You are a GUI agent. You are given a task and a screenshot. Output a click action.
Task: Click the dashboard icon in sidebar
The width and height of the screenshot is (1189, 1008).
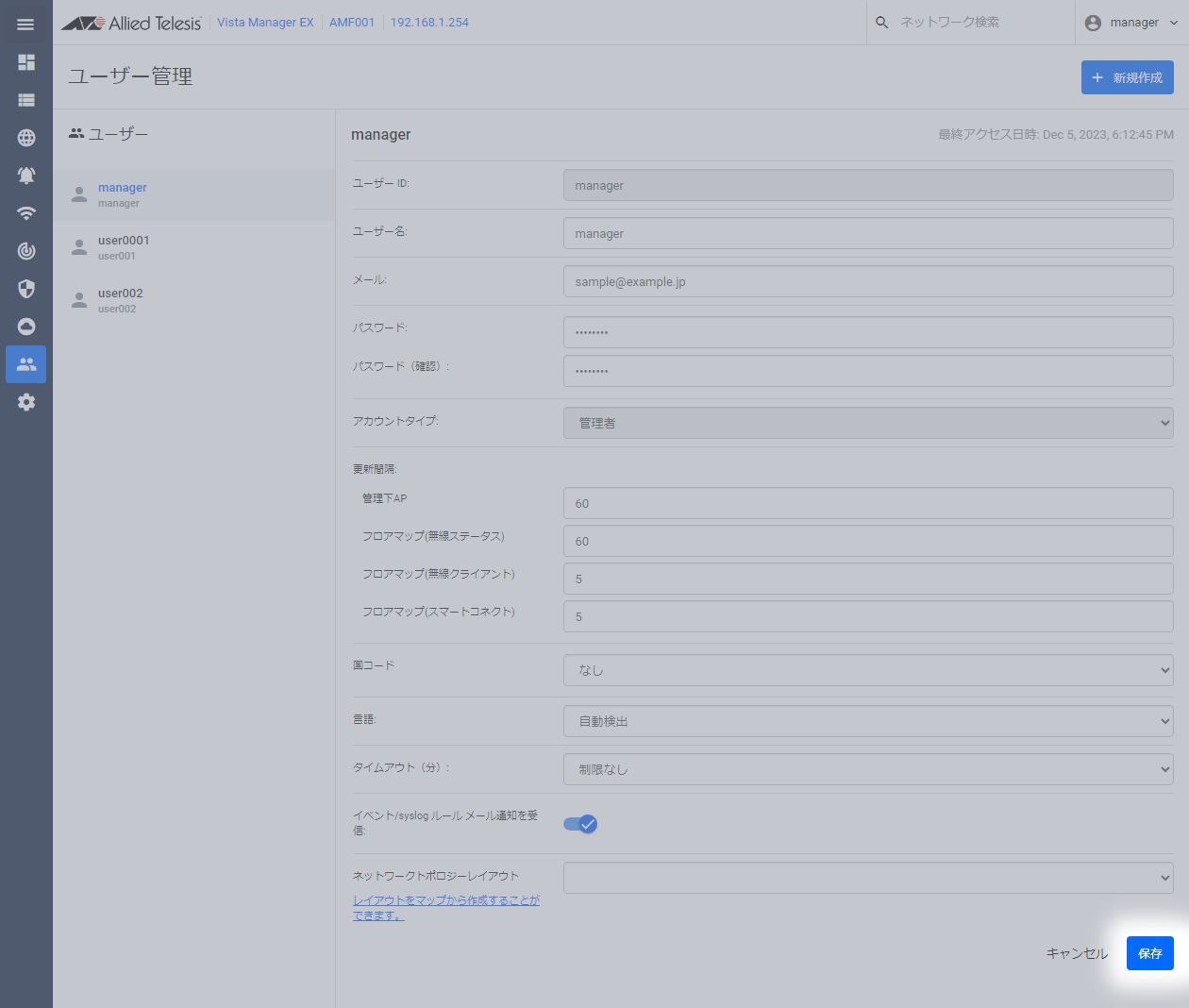(x=26, y=62)
